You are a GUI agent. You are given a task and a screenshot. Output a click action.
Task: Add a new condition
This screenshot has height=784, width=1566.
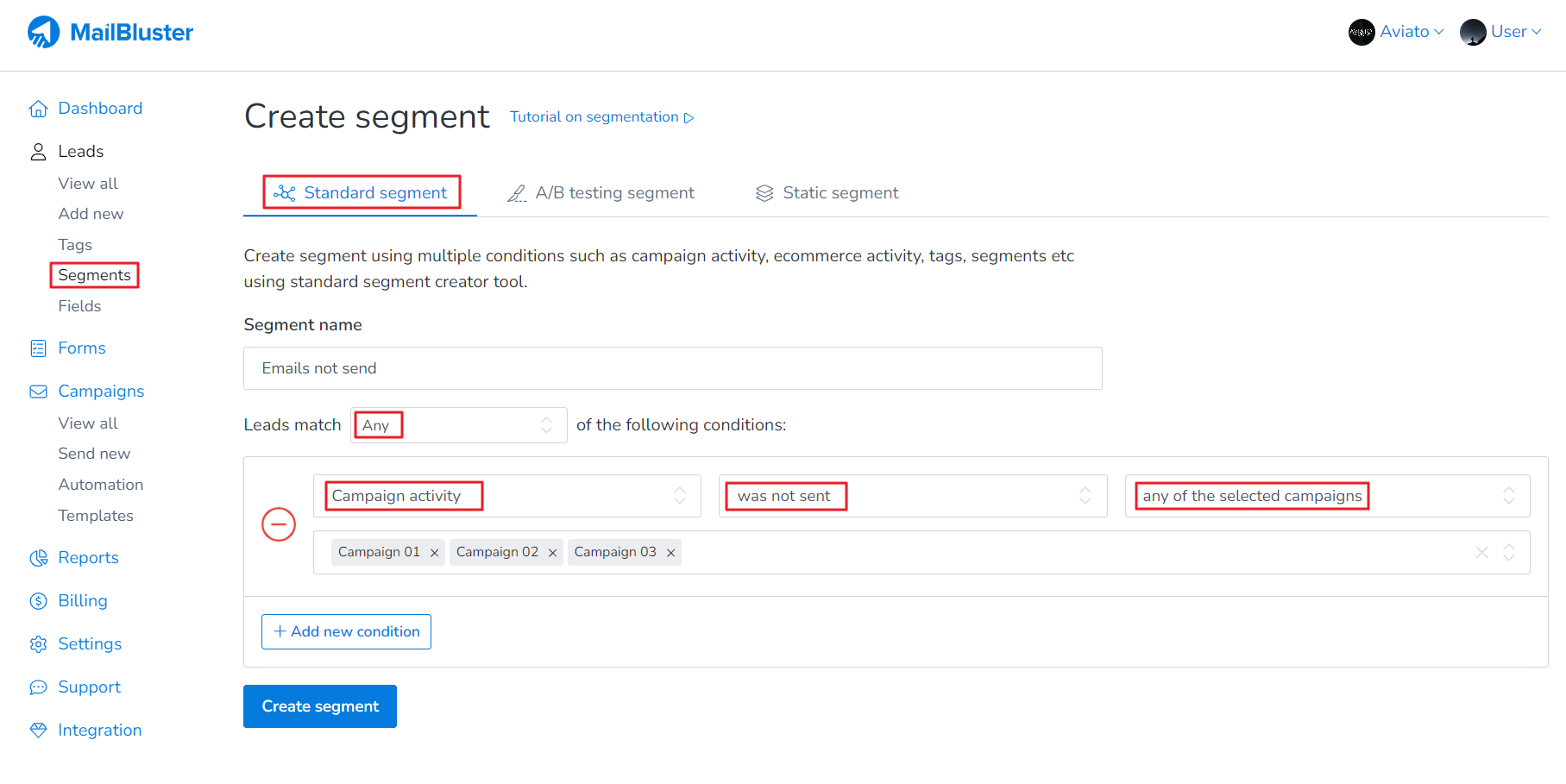coord(346,631)
